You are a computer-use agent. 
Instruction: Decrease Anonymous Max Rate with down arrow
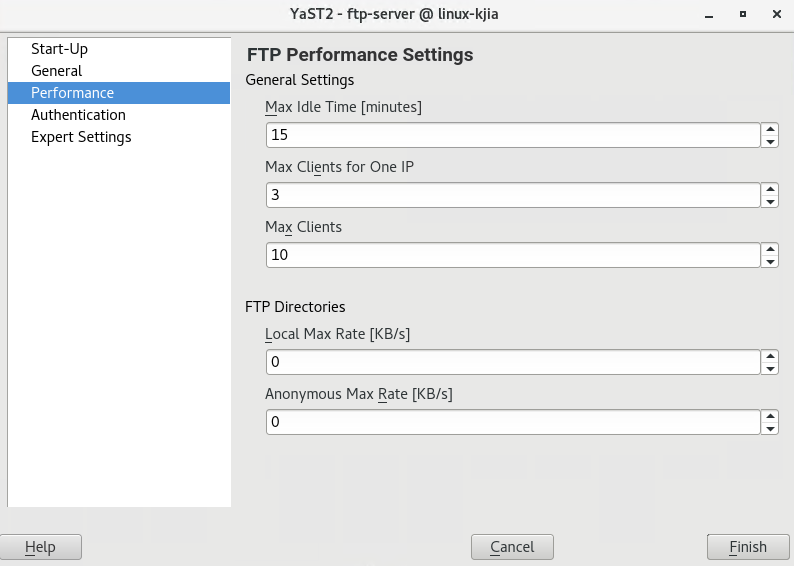[770, 429]
